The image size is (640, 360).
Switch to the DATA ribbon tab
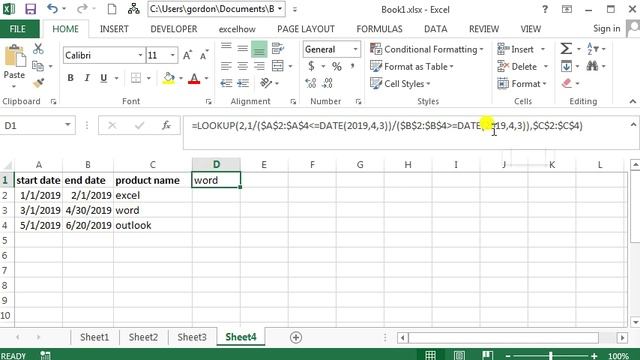pos(436,29)
